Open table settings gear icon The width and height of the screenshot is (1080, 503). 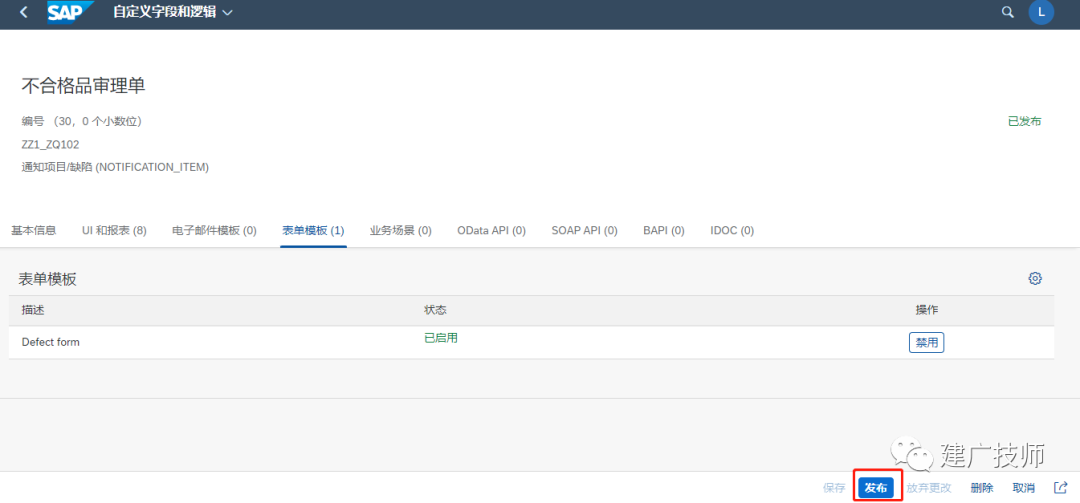[x=1035, y=278]
